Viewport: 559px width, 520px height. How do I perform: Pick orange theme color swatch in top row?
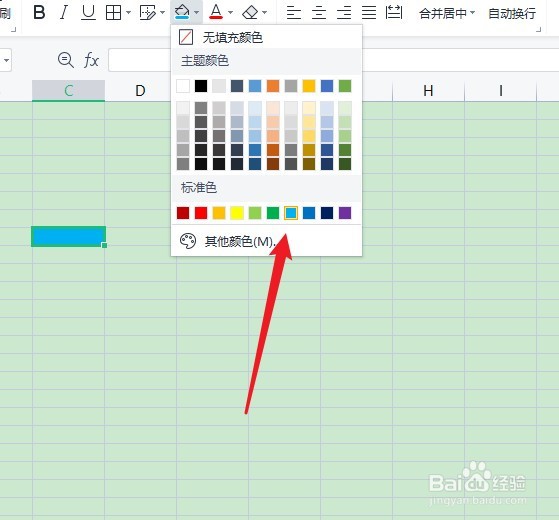273,86
